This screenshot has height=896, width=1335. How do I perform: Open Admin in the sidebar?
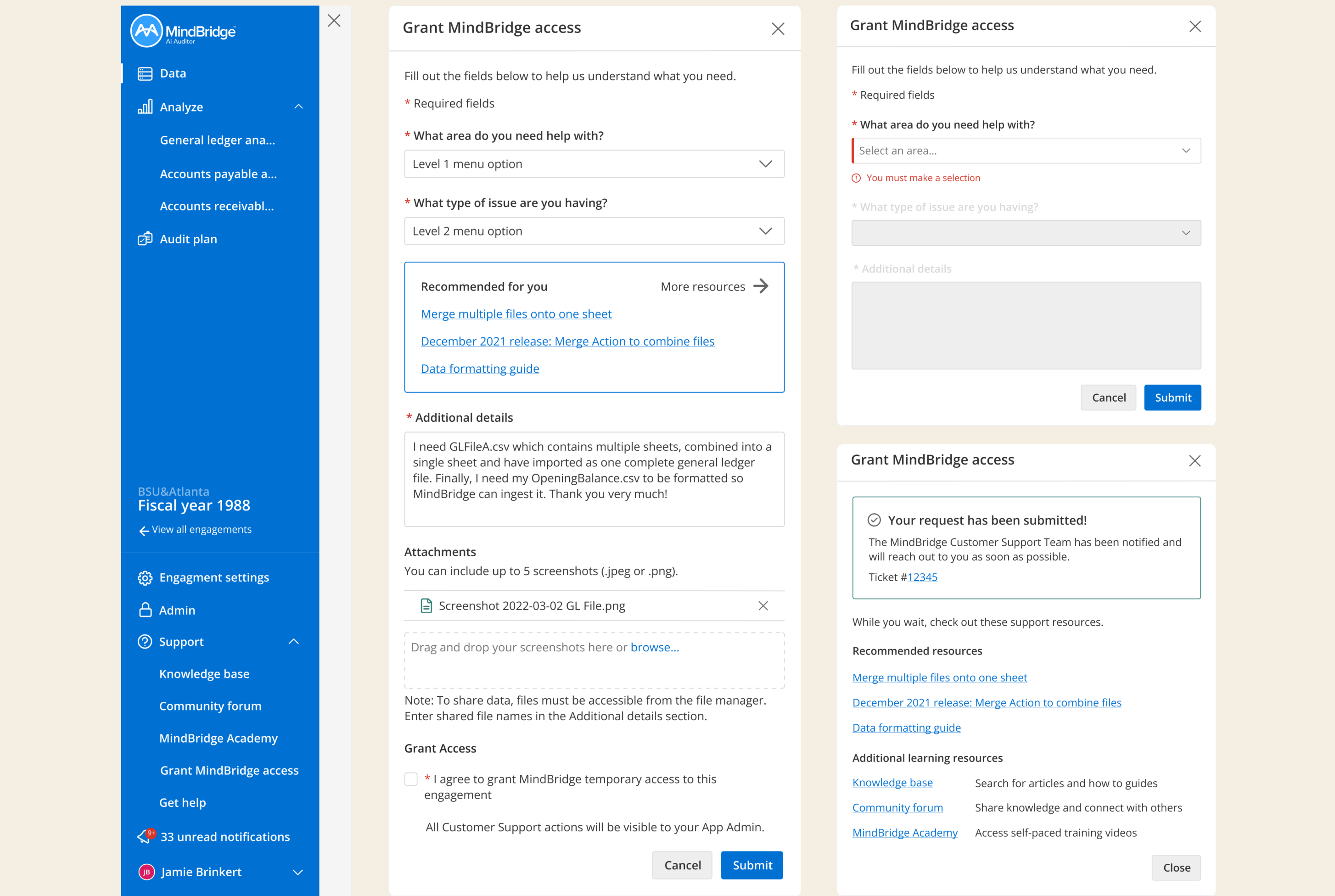(x=177, y=610)
